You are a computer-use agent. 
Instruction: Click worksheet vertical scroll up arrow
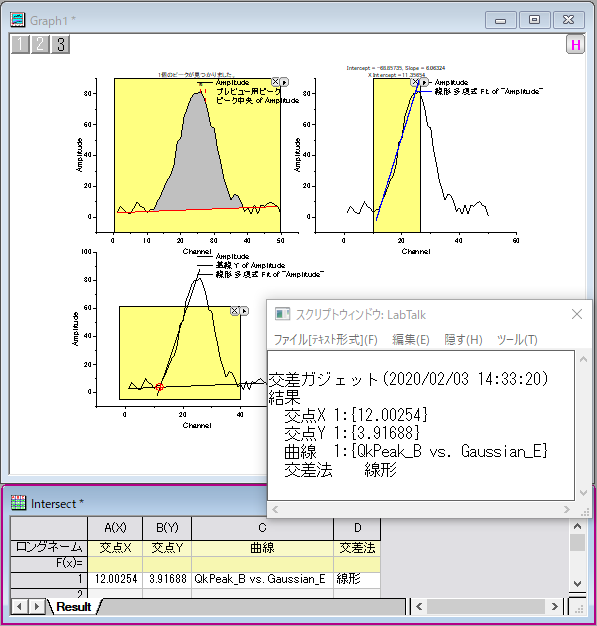(x=577, y=526)
